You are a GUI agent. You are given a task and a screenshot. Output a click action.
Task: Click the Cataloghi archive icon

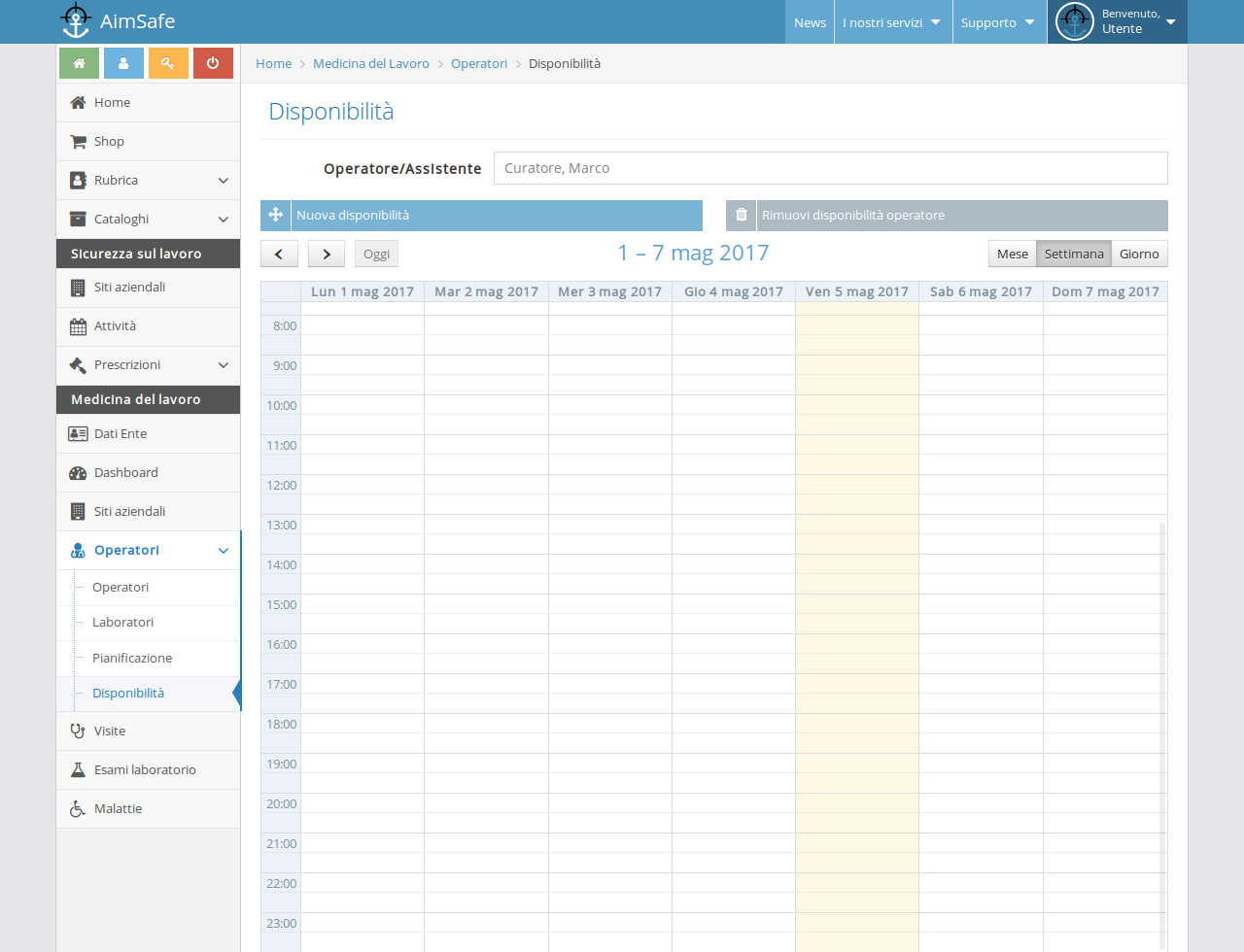(78, 220)
